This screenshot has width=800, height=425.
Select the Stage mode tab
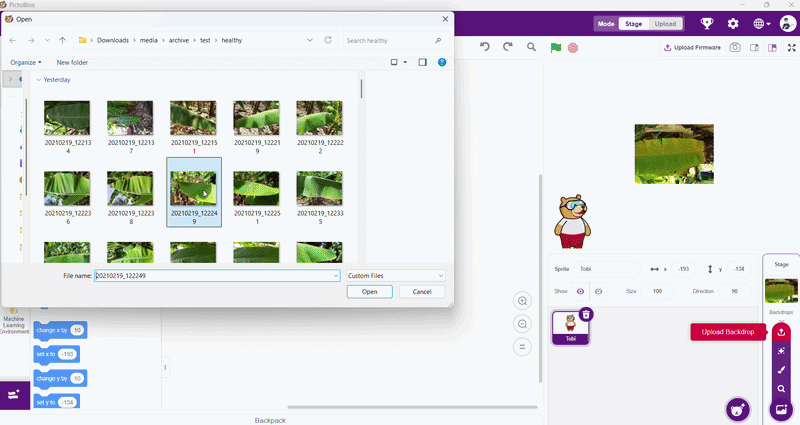[x=634, y=24]
